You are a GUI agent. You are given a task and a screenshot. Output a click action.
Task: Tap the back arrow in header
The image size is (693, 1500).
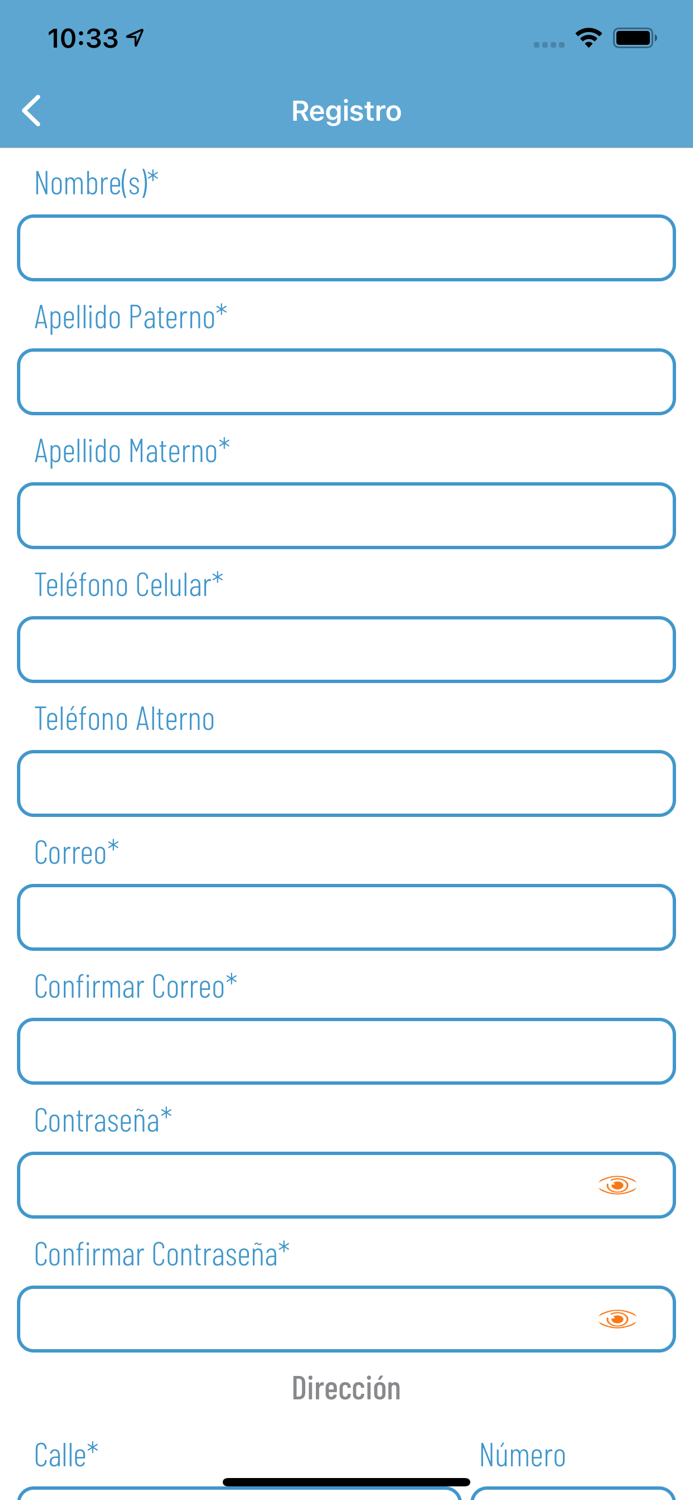(x=32, y=110)
